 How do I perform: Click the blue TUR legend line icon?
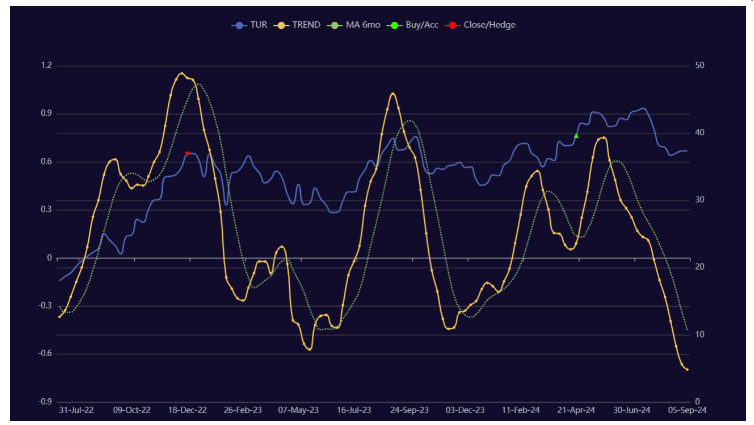click(238, 25)
